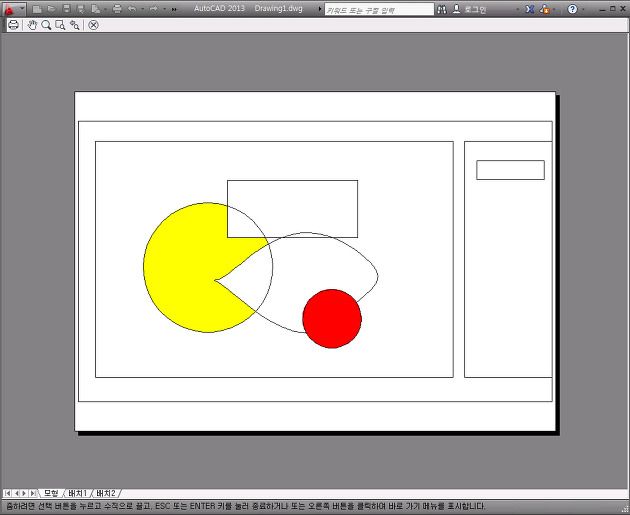Expand the application menu arrow
The width and height of the screenshot is (630, 515).
(22, 8)
